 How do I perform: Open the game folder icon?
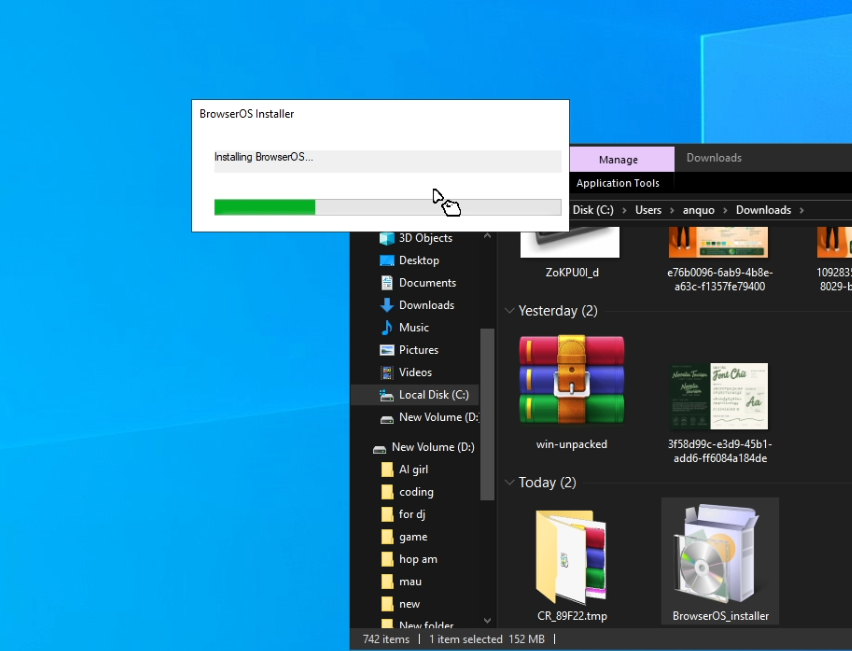click(387, 537)
